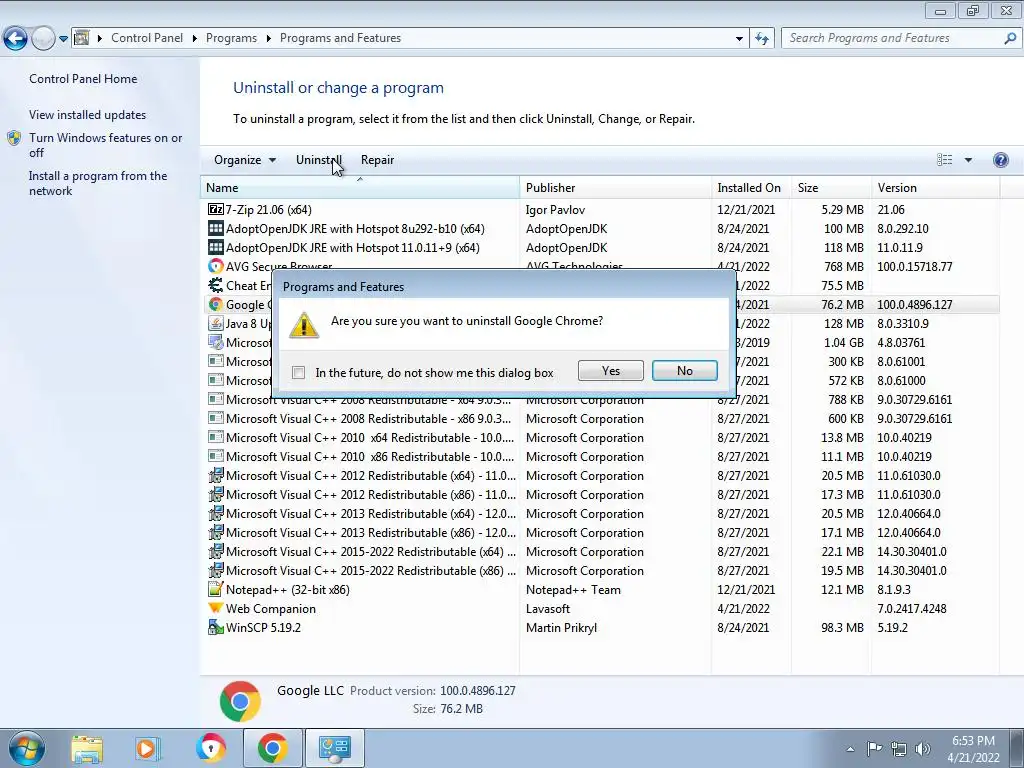Viewport: 1024px width, 768px height.
Task: Click the large Chrome logo in details pane
Action: click(240, 701)
